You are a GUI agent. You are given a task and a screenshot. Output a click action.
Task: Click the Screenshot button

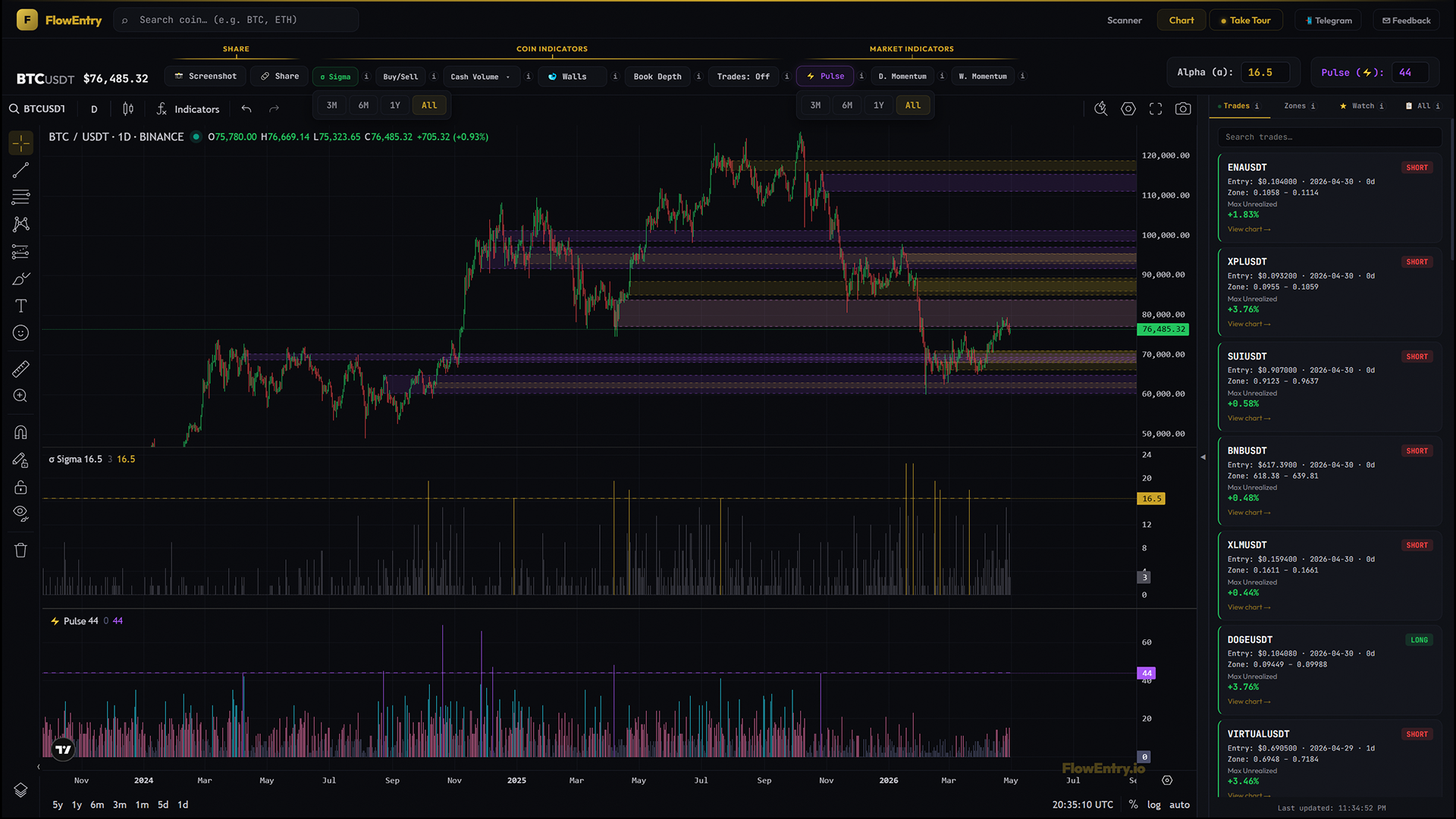(x=205, y=77)
